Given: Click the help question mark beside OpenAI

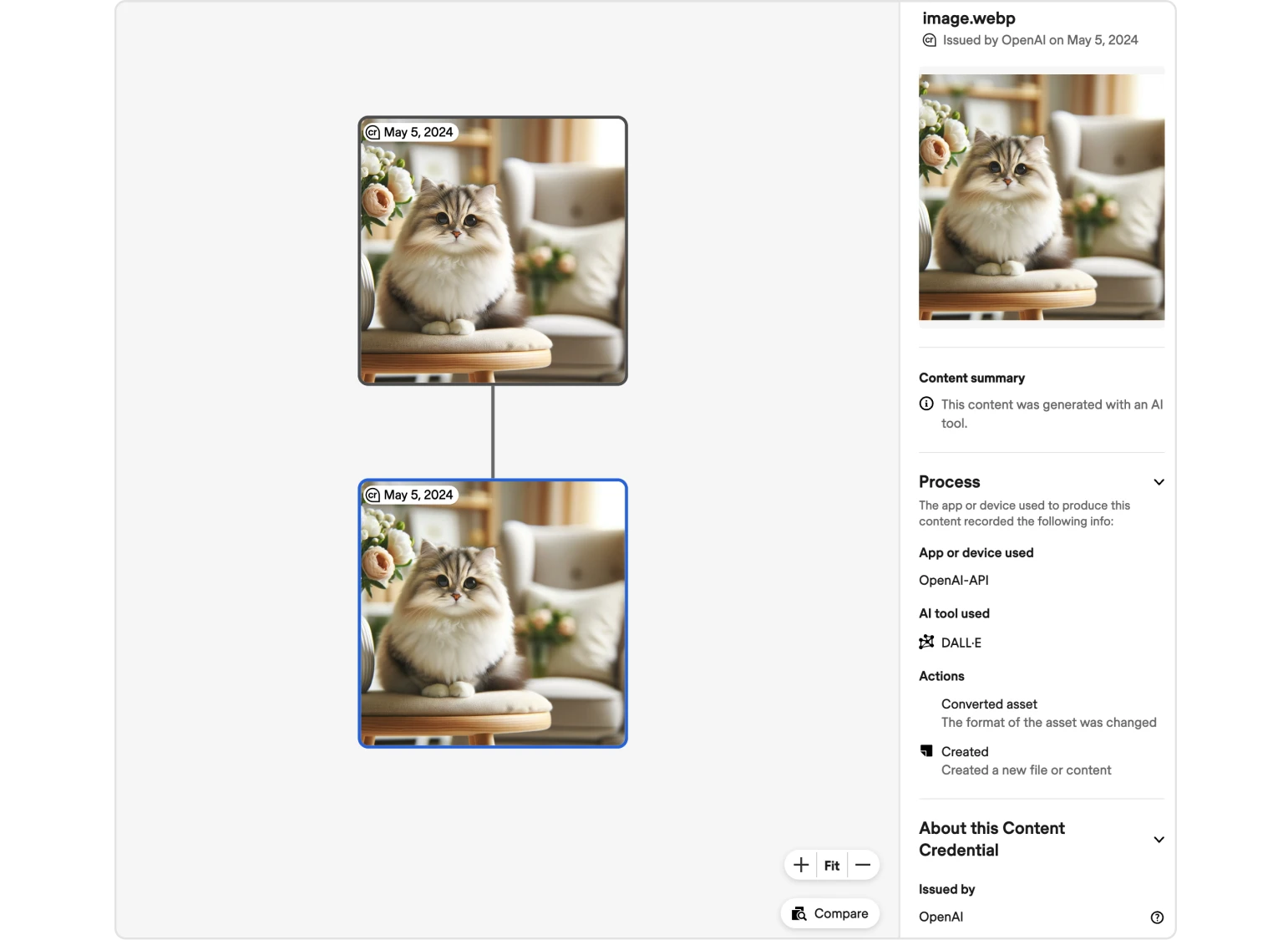Looking at the screenshot, I should [1157, 917].
